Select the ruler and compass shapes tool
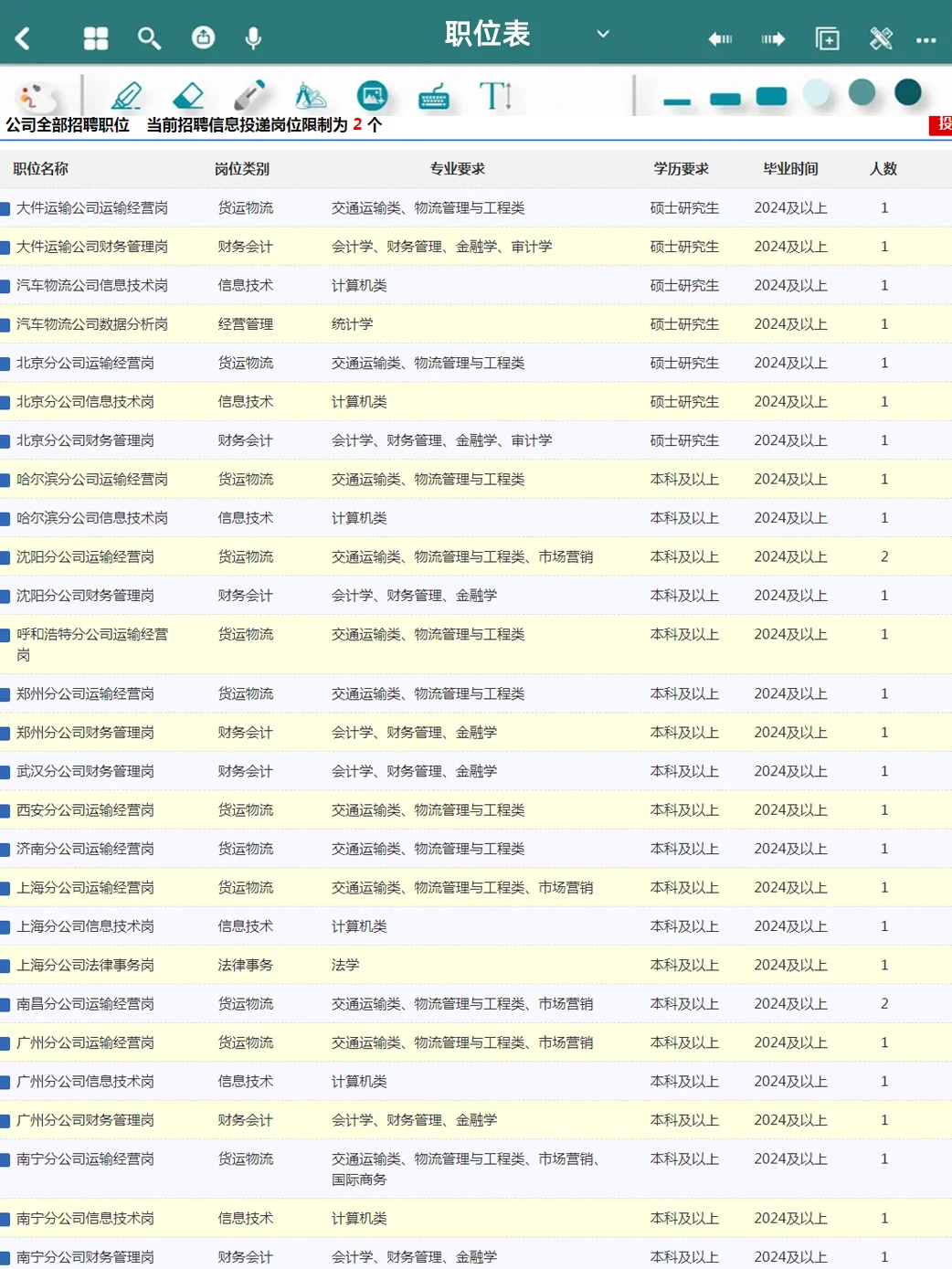This screenshot has height=1269, width=952. click(311, 95)
